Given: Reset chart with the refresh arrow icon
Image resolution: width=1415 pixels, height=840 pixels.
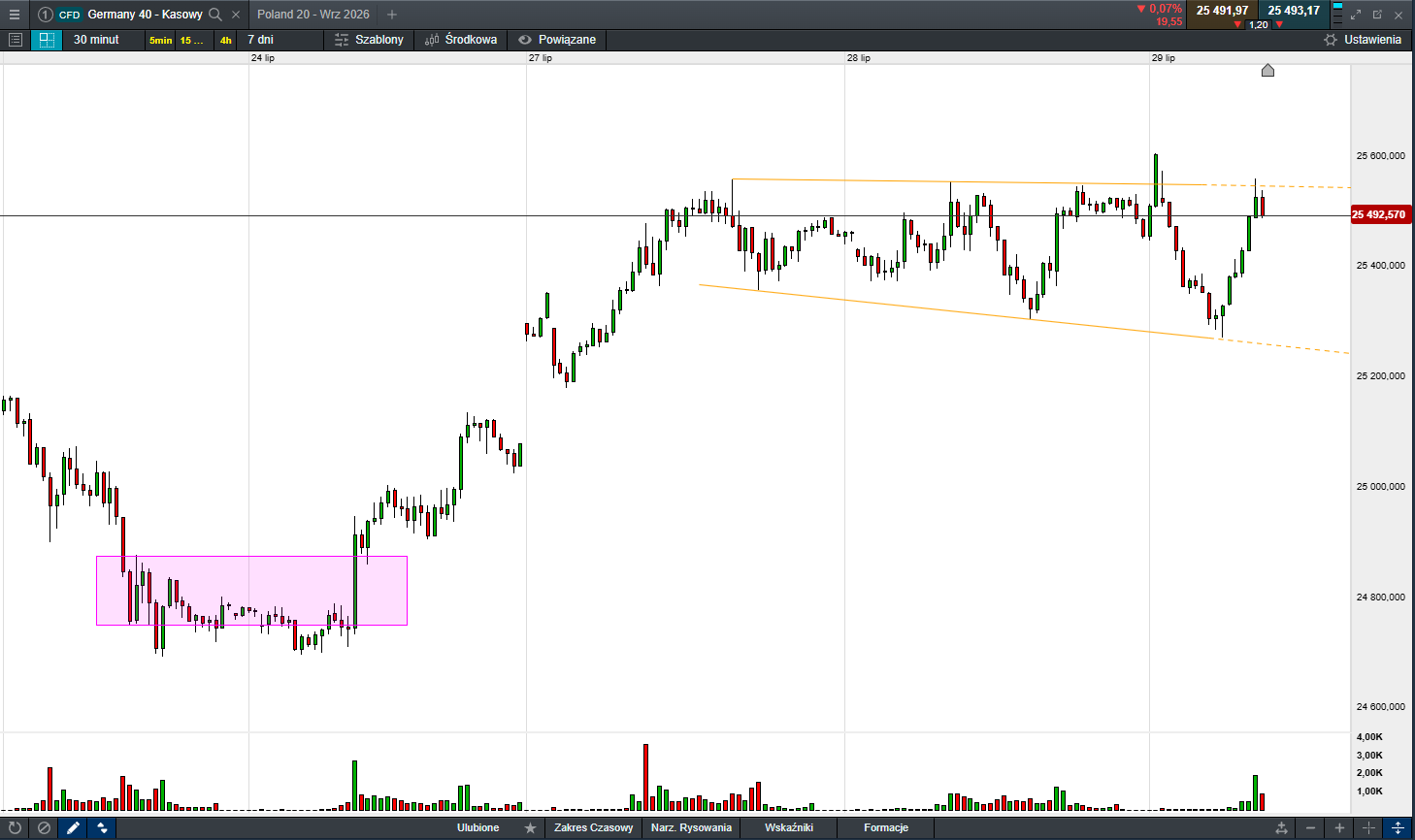Looking at the screenshot, I should pyautogui.click(x=15, y=827).
